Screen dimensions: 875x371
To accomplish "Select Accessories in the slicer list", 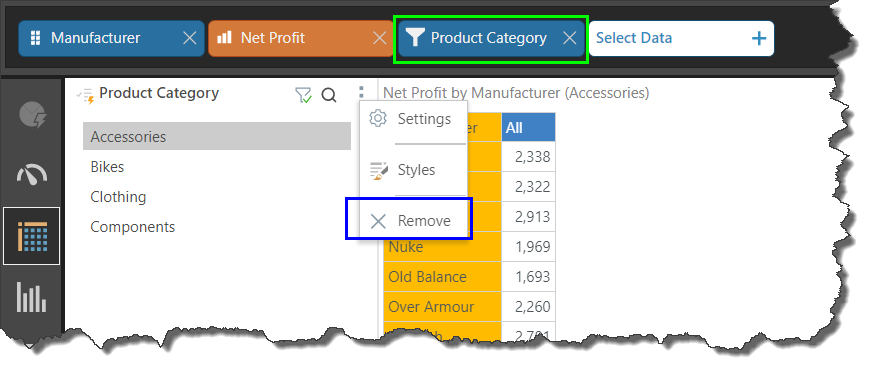I will (x=217, y=137).
